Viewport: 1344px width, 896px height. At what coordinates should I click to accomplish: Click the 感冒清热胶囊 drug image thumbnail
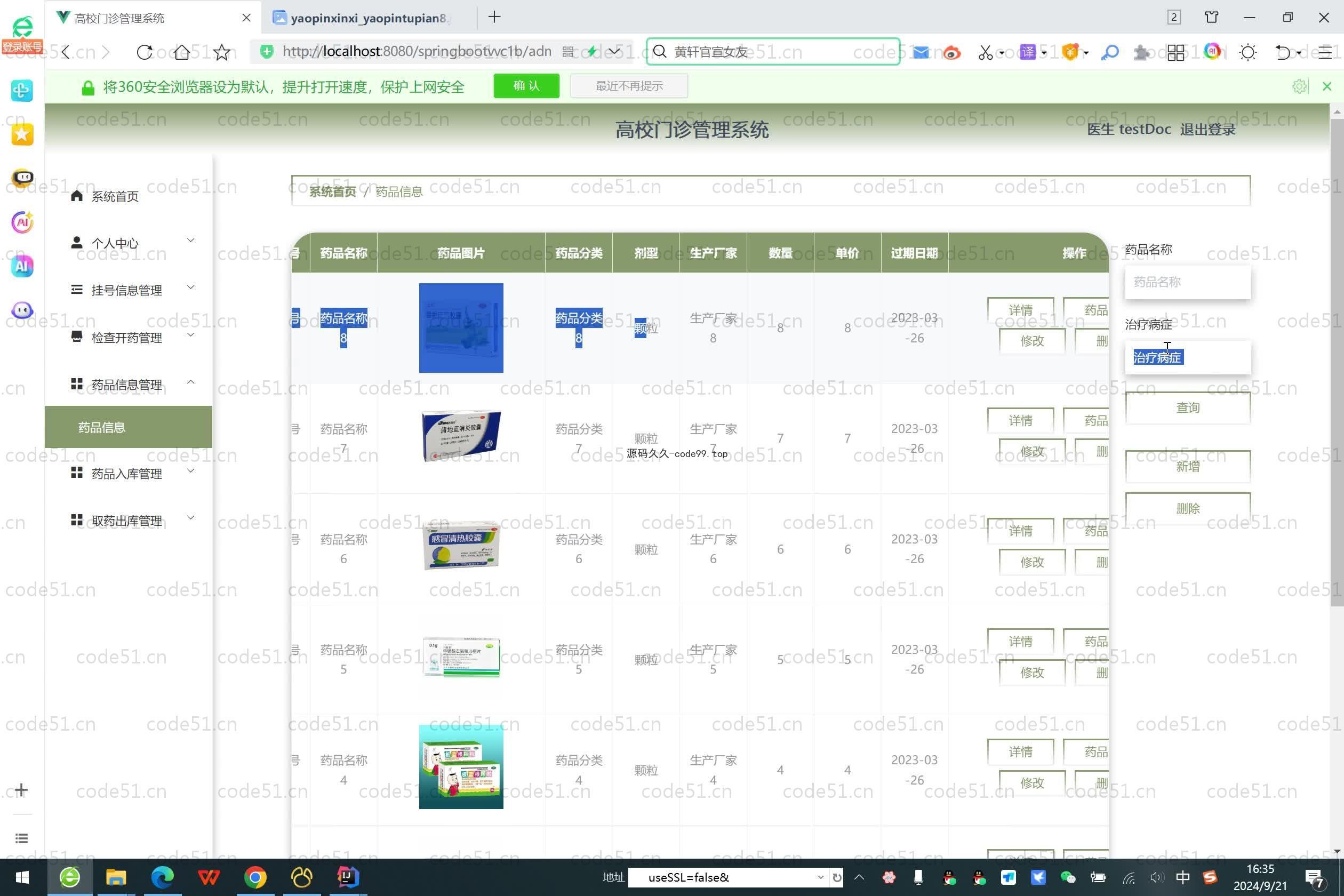(x=461, y=545)
